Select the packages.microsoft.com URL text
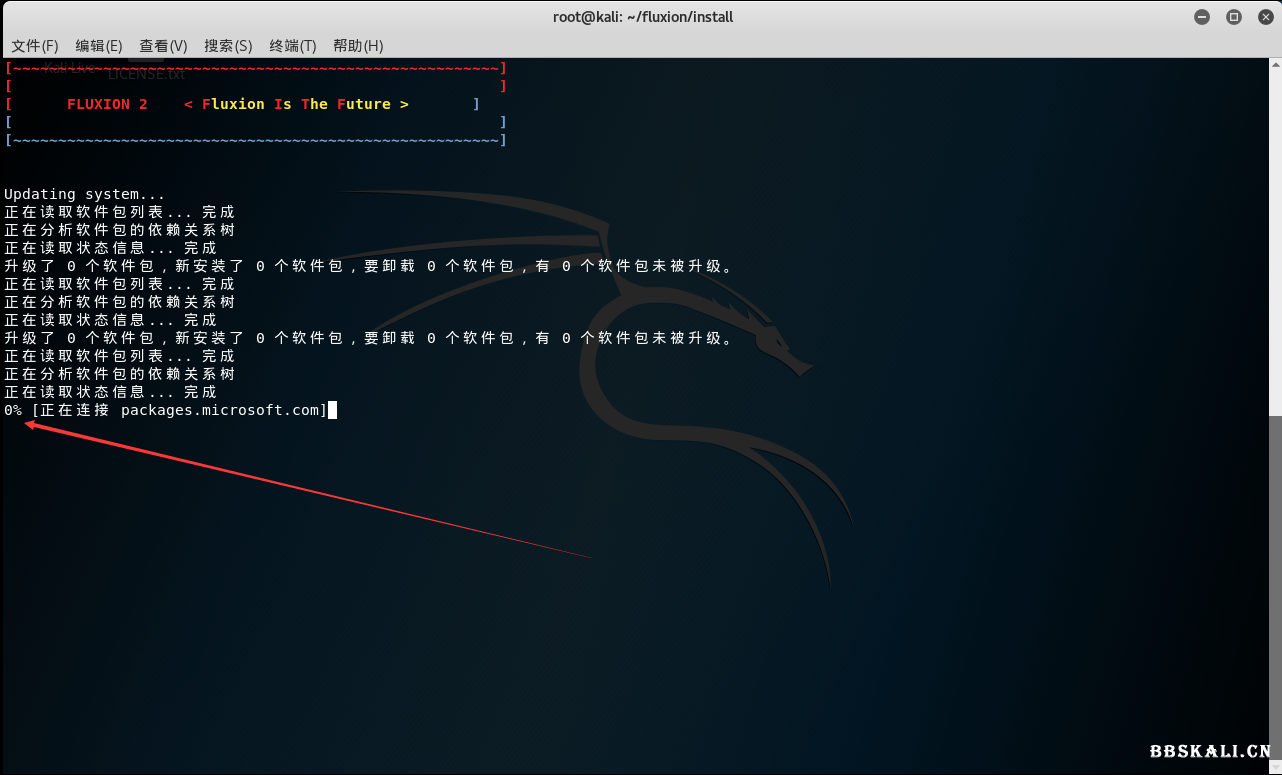Image resolution: width=1282 pixels, height=775 pixels. click(x=222, y=410)
